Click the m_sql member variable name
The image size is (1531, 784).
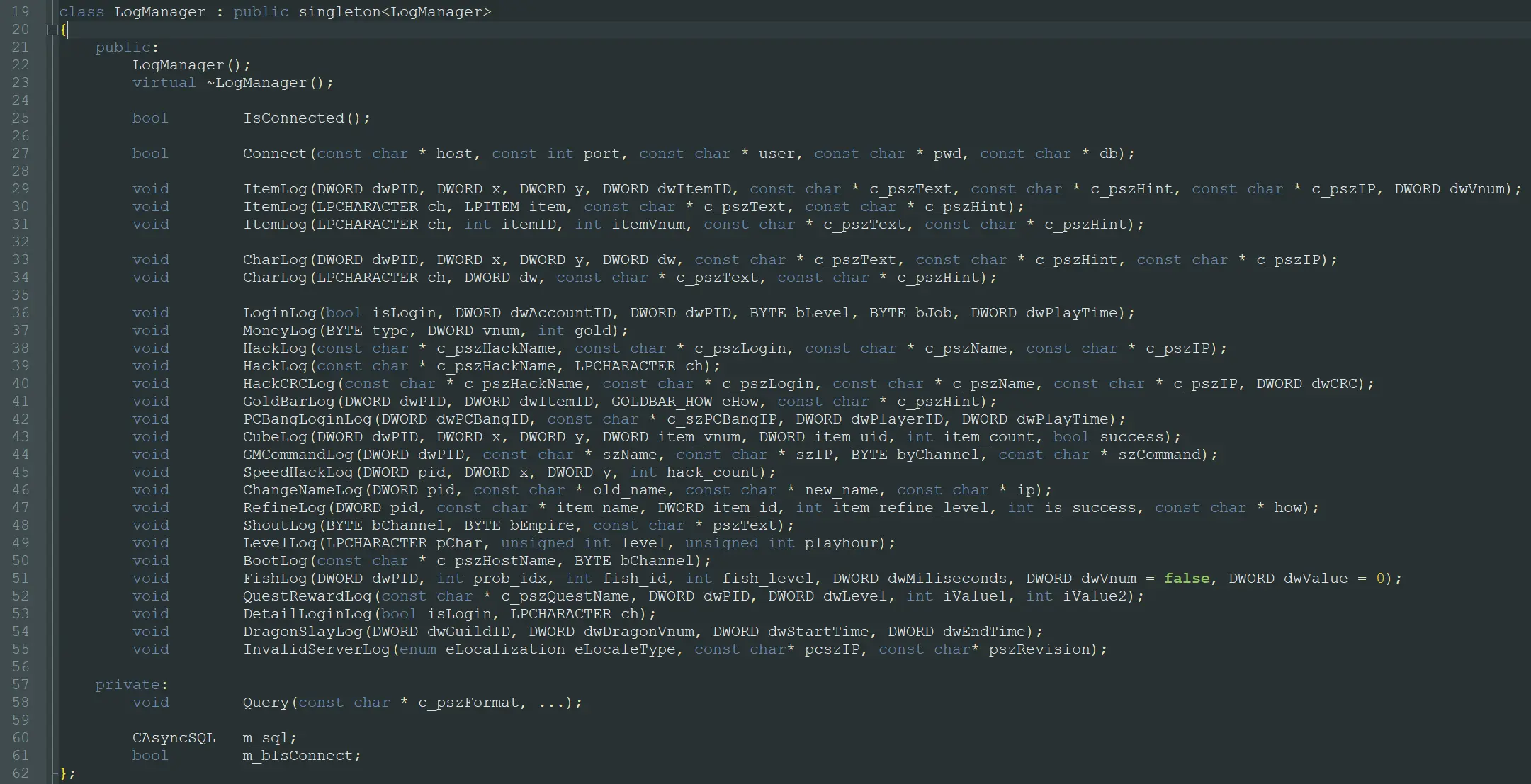click(x=267, y=737)
